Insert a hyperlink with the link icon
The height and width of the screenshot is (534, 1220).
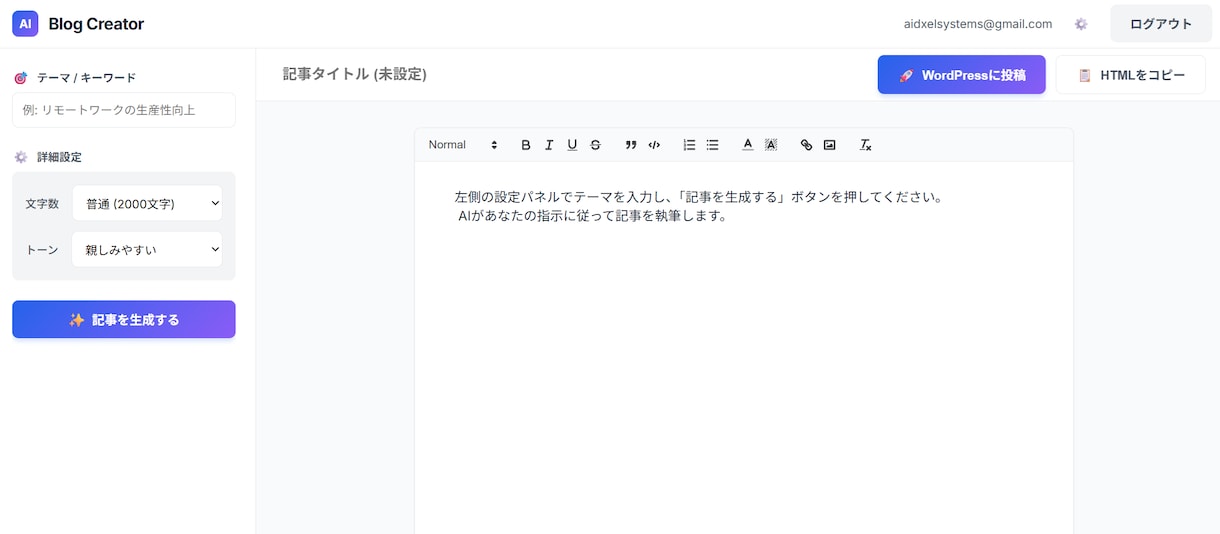[x=806, y=145]
